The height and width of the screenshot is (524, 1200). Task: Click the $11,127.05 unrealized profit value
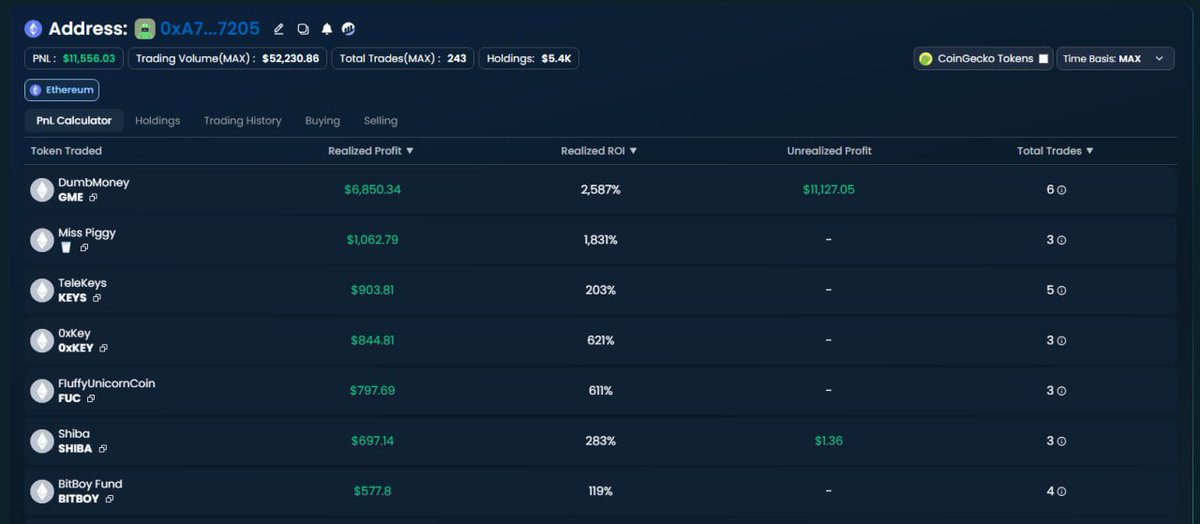tap(829, 190)
